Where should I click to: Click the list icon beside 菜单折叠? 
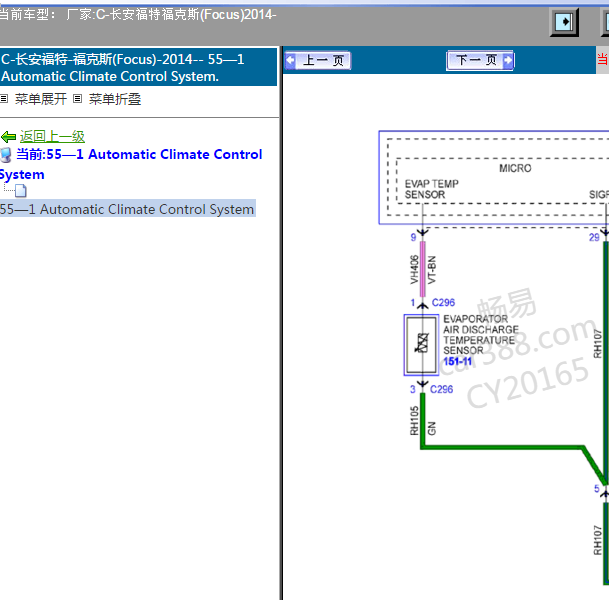point(78,99)
